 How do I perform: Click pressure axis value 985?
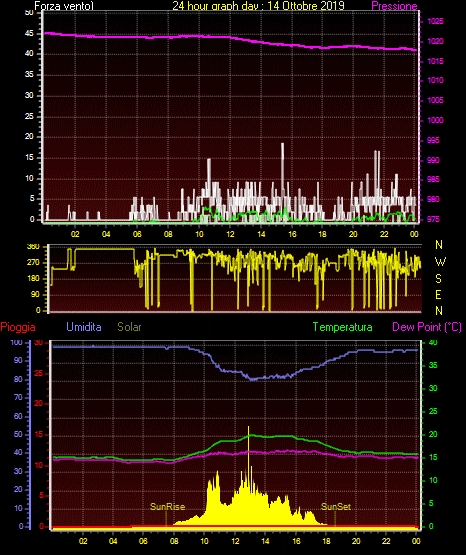433,179
